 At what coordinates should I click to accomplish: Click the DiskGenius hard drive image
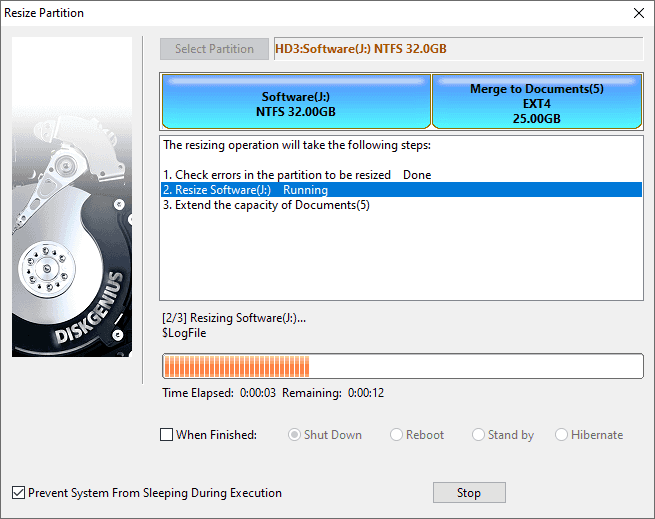pyautogui.click(x=71, y=197)
